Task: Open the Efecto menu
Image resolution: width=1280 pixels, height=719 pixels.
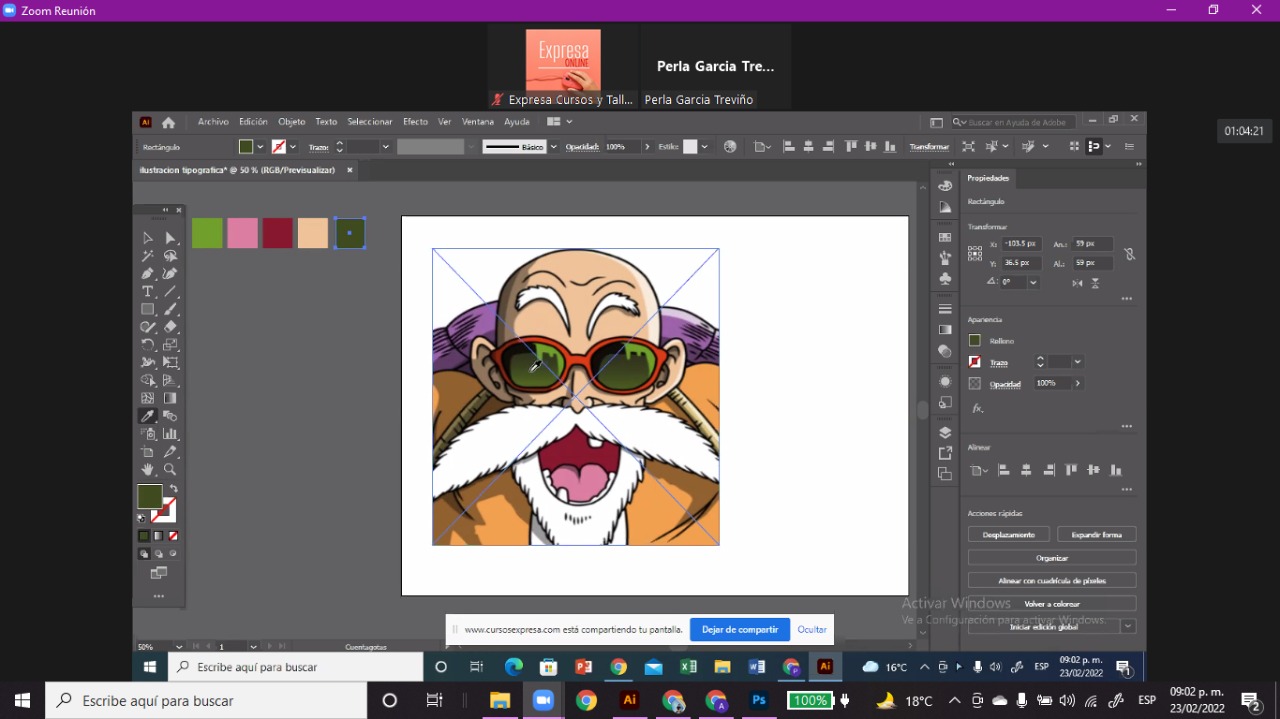Action: click(415, 122)
